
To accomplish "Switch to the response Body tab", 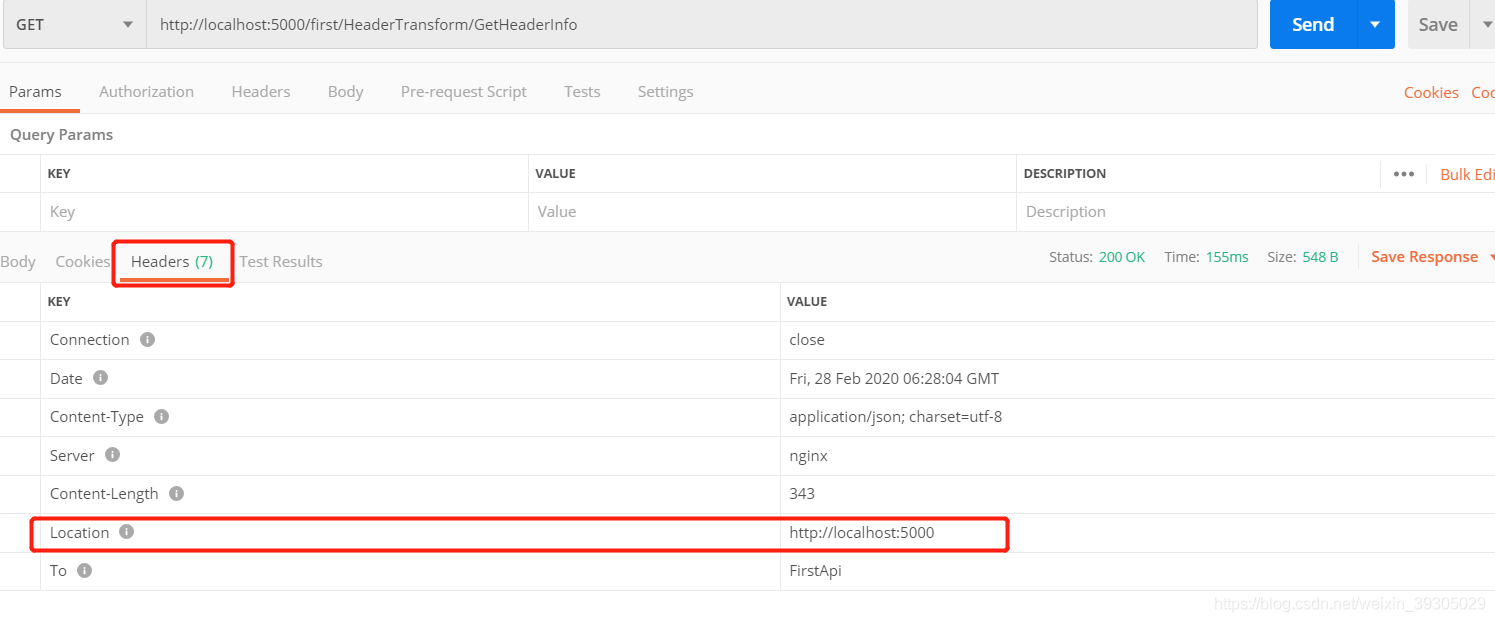I will (18, 262).
